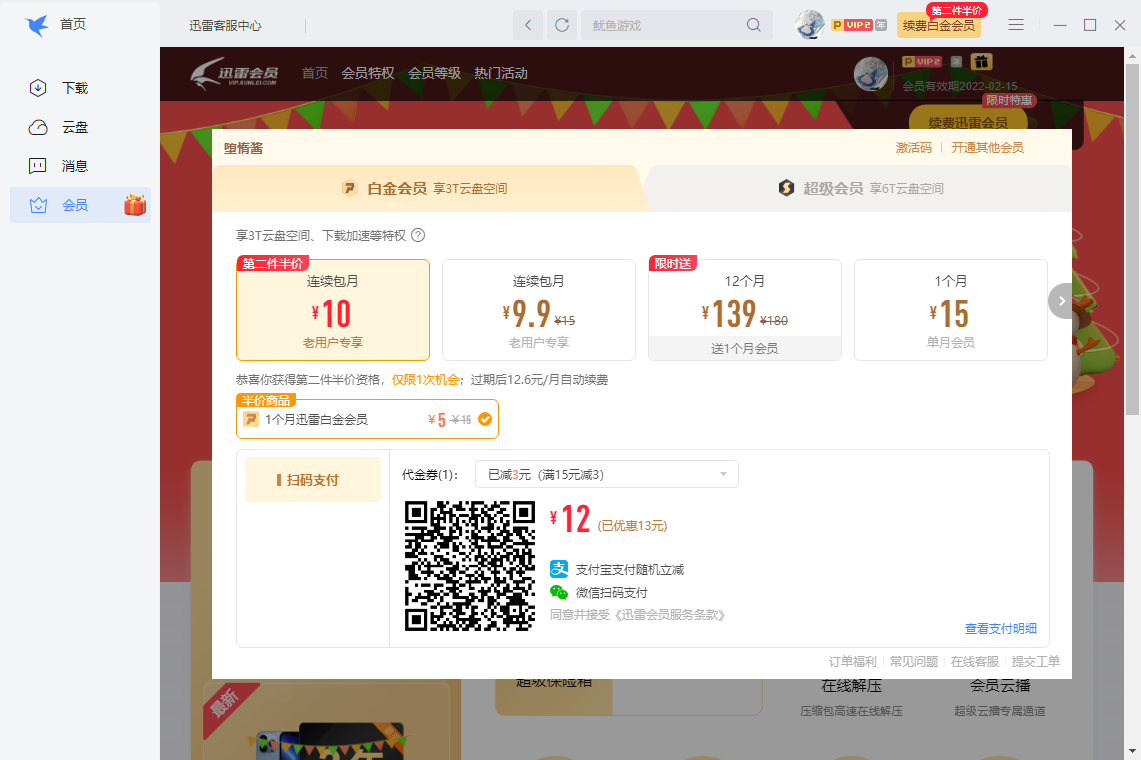Open the 会员等级 nav item

click(x=434, y=74)
